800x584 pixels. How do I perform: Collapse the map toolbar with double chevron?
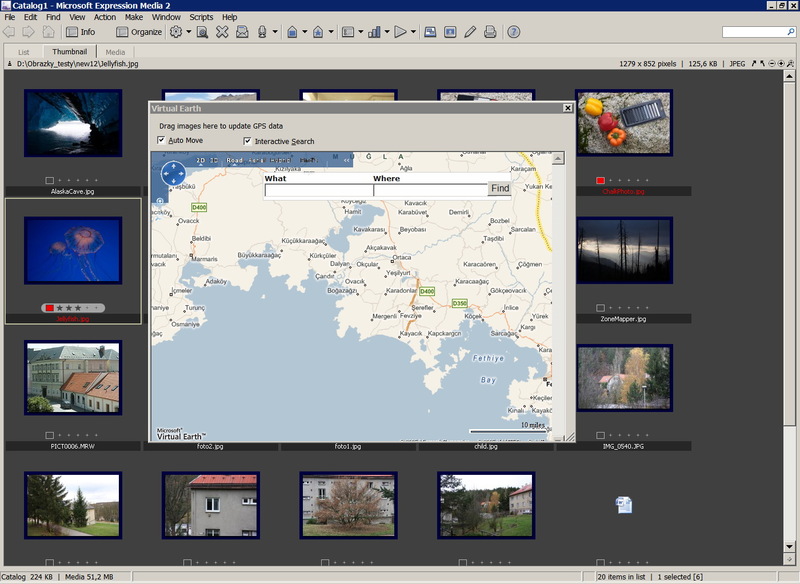347,160
